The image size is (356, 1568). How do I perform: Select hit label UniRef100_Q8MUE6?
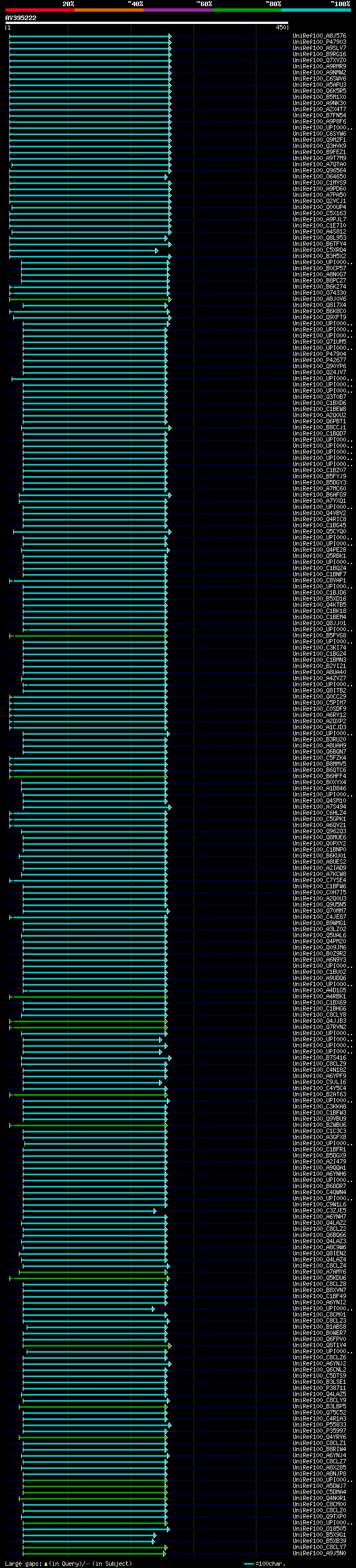319,838
